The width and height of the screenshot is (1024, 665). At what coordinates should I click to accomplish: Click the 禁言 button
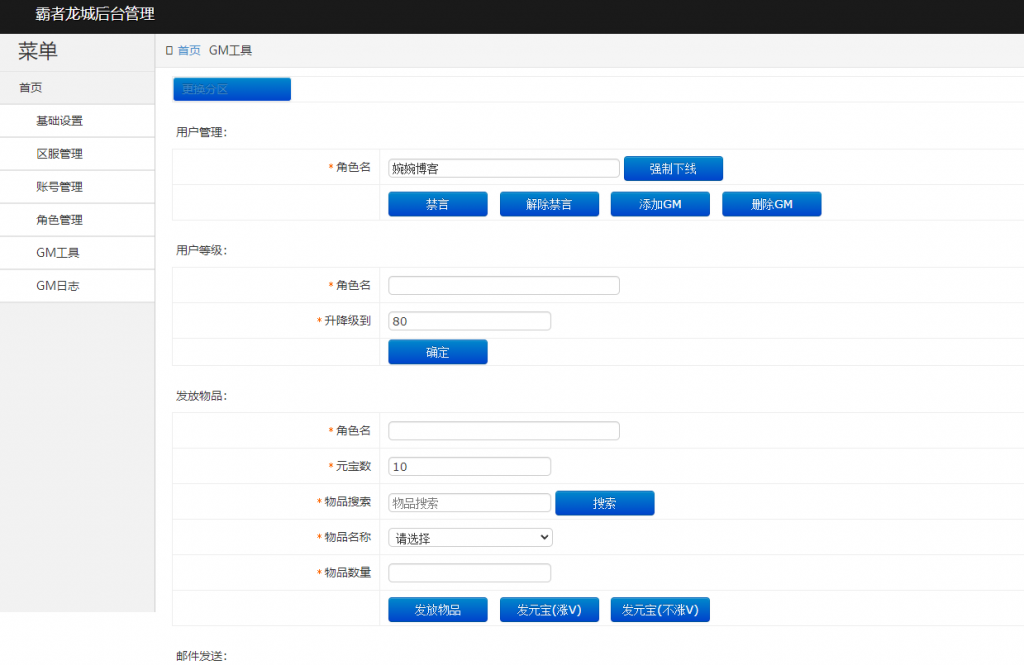[437, 204]
